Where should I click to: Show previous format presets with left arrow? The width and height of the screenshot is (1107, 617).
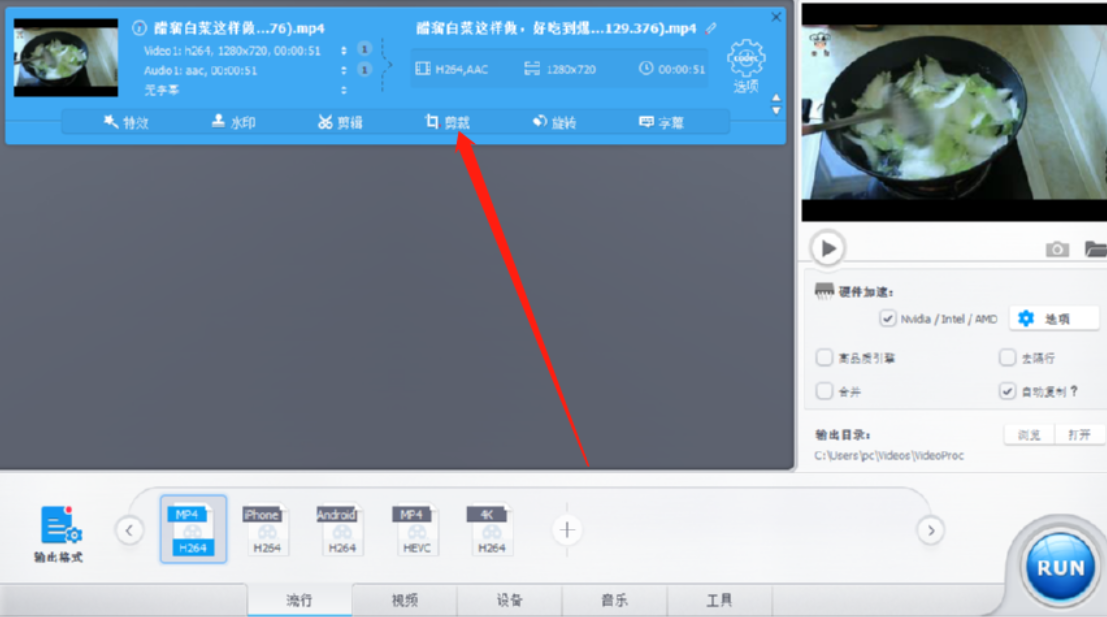(x=129, y=530)
